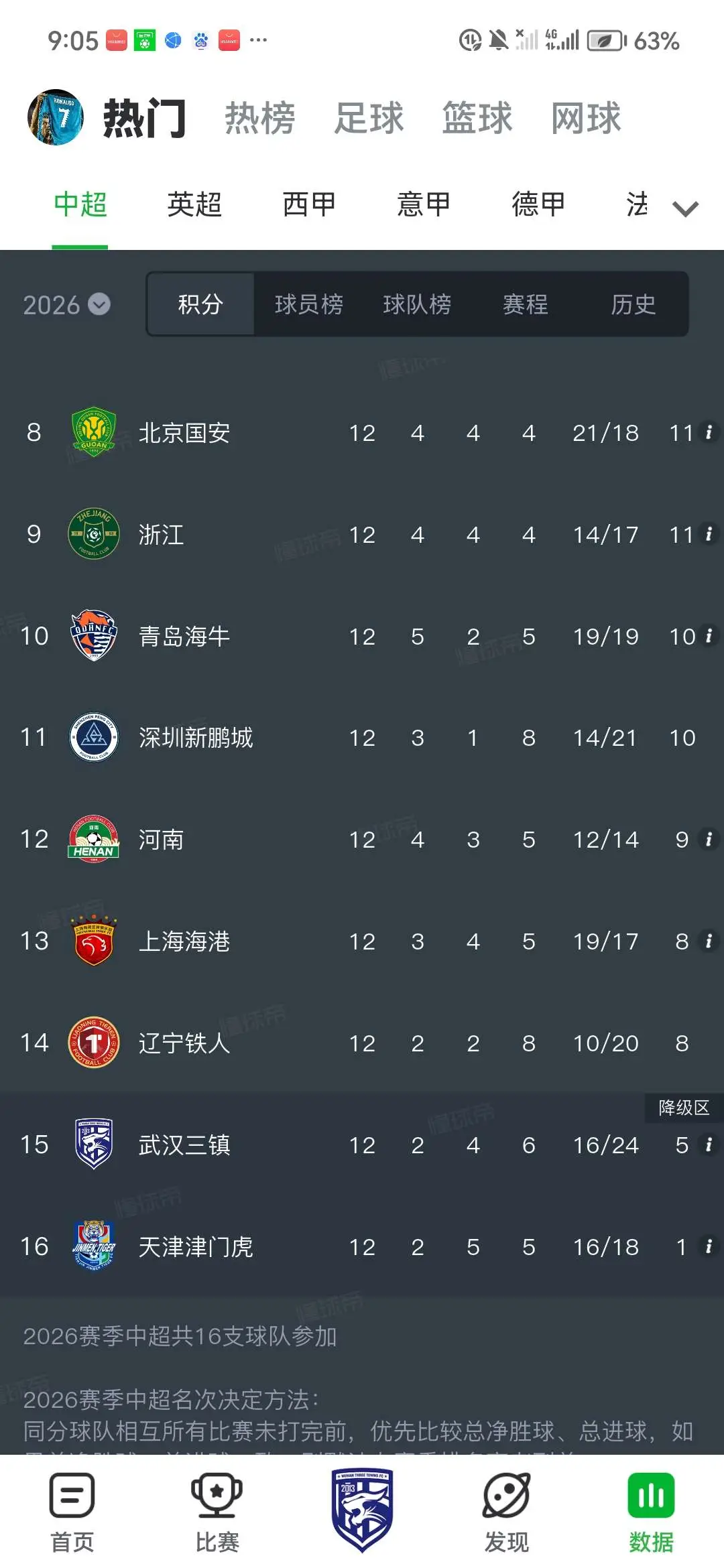This screenshot has width=724, height=1568.
Task: Expand the 2026 season dropdown
Action: pos(67,305)
